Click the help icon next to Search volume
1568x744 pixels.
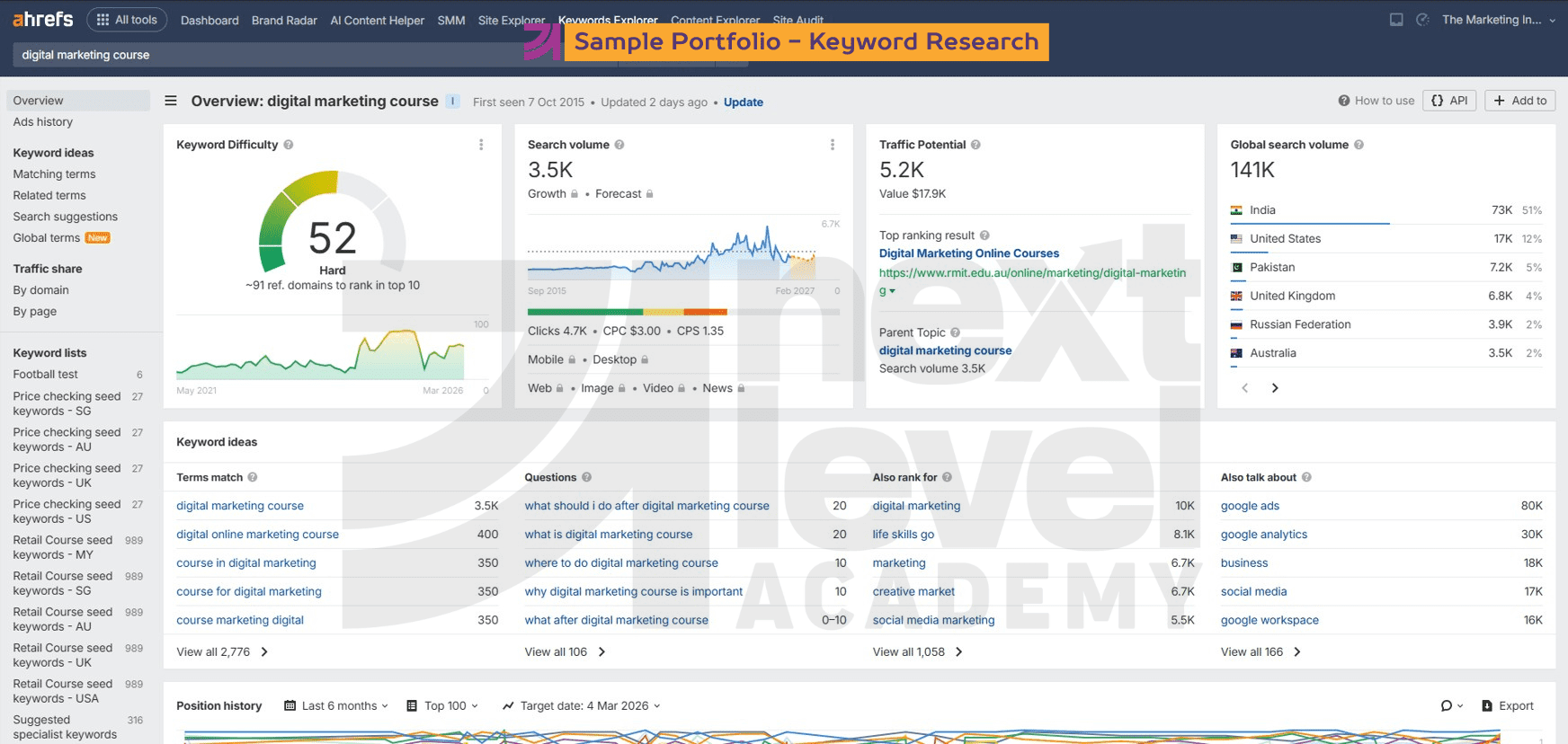point(619,145)
